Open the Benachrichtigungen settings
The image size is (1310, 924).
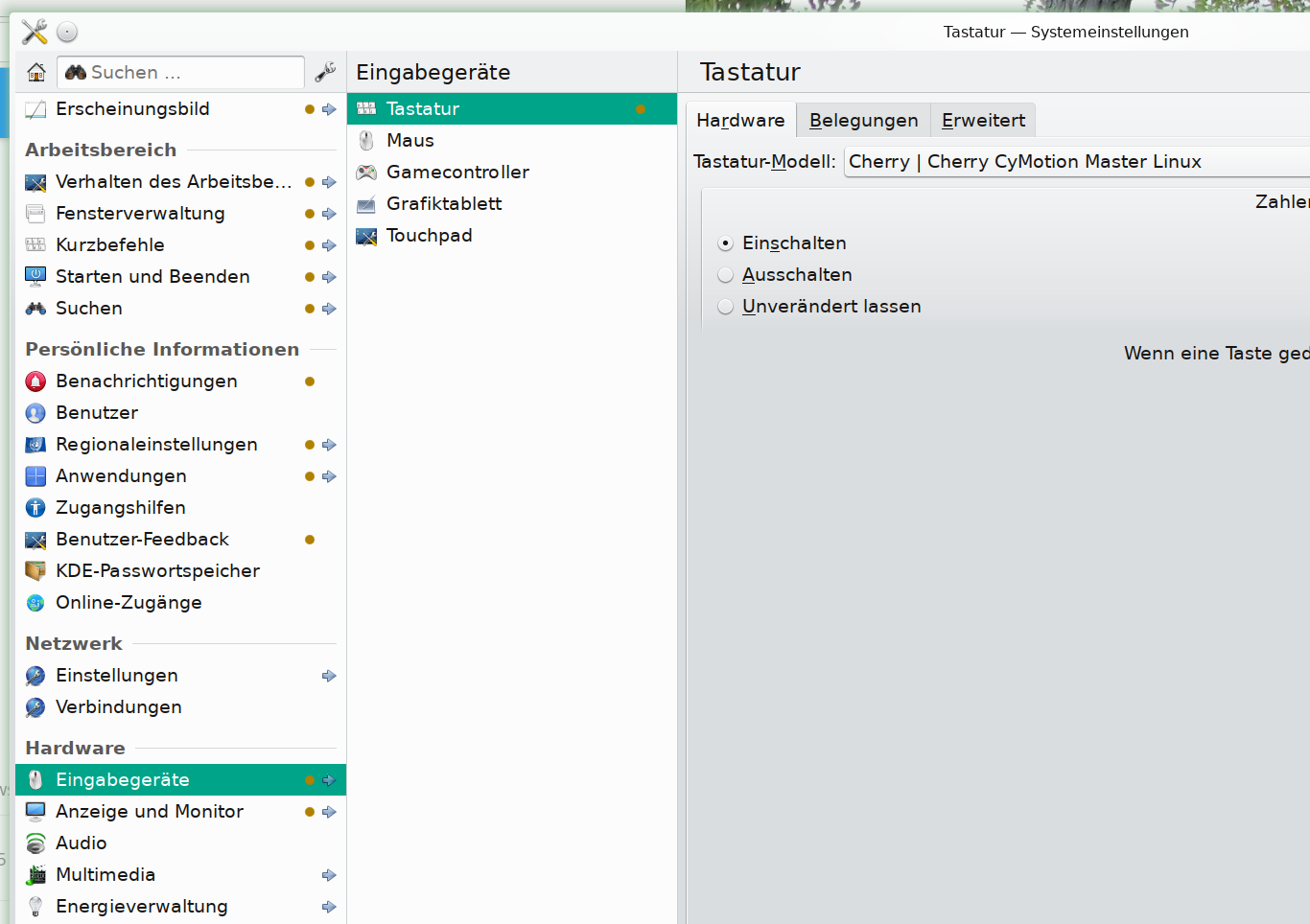[x=146, y=381]
